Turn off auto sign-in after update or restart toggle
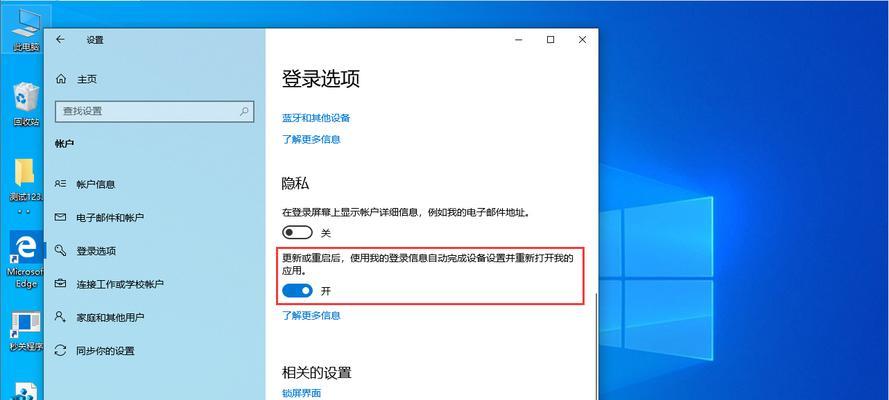This screenshot has height=400, width=889. pos(298,291)
